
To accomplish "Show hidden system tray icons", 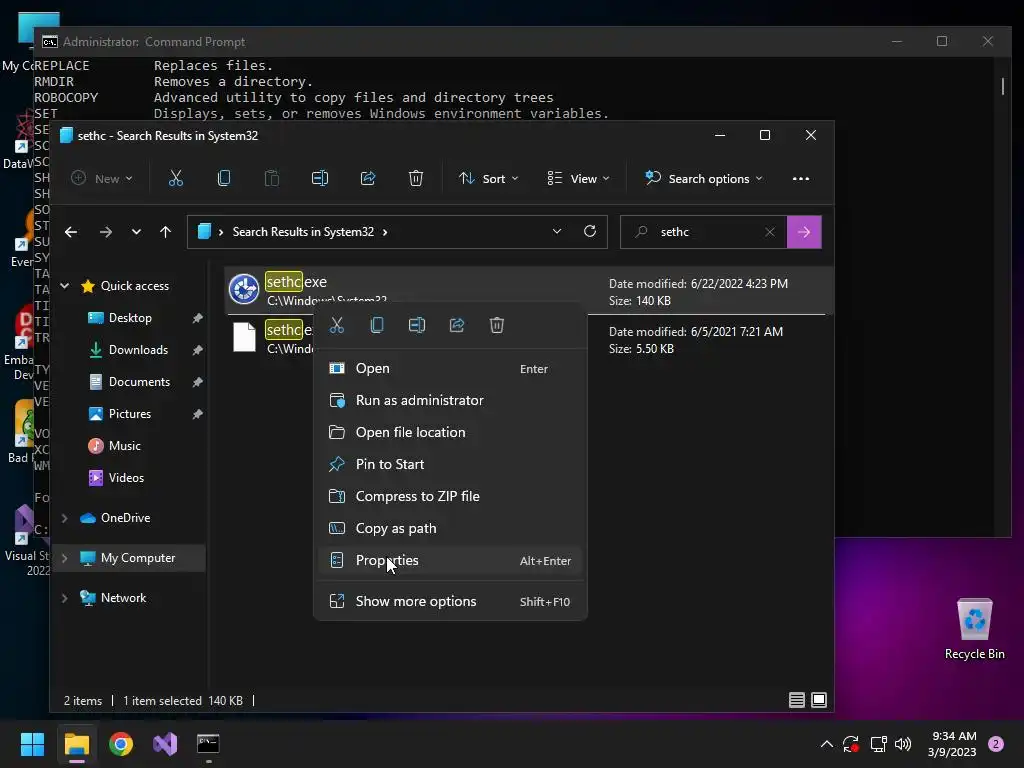I will (827, 744).
